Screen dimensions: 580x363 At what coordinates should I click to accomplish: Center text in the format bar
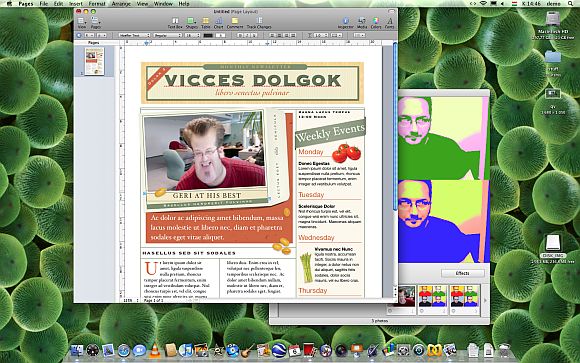tap(279, 35)
